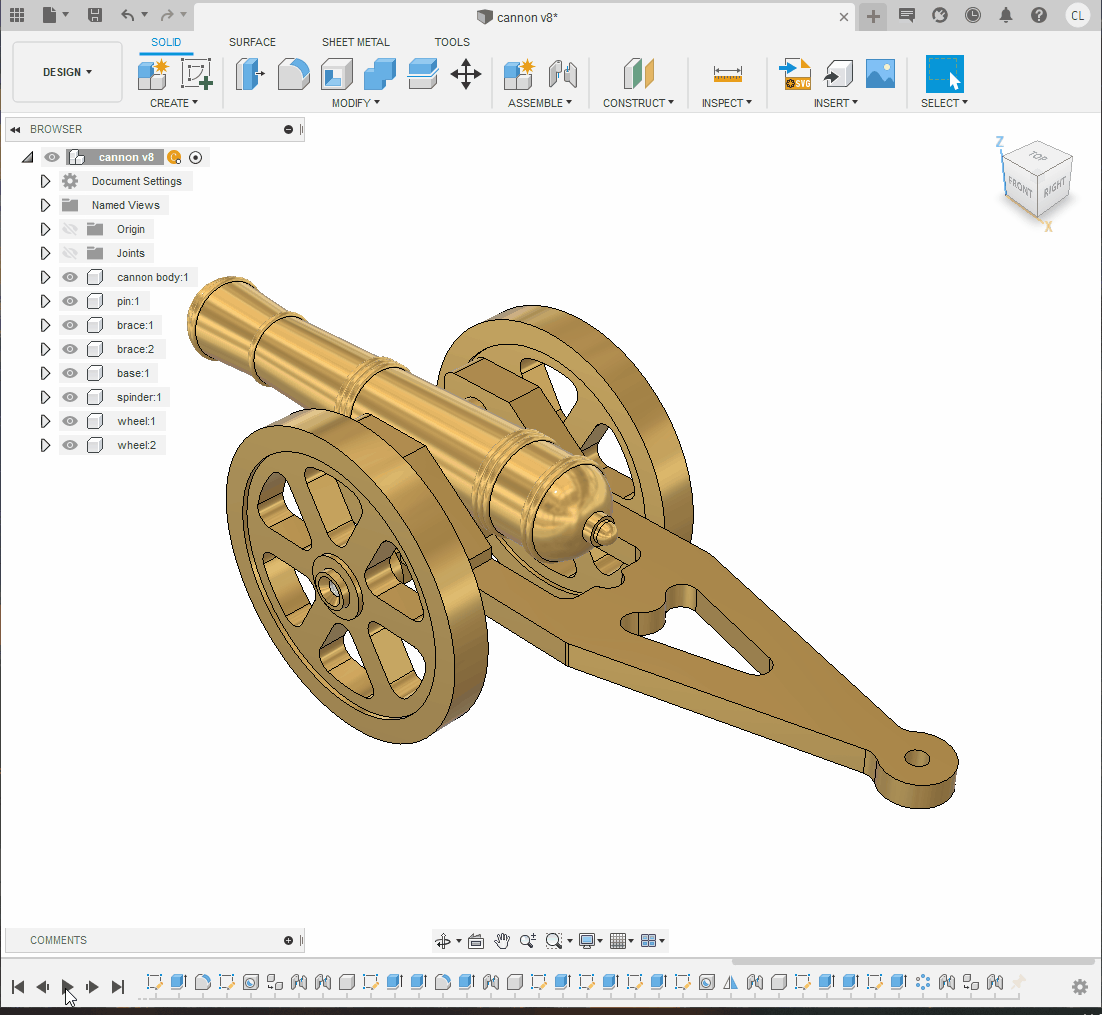
Task: Click the Create Sketch tool icon
Action: (196, 74)
